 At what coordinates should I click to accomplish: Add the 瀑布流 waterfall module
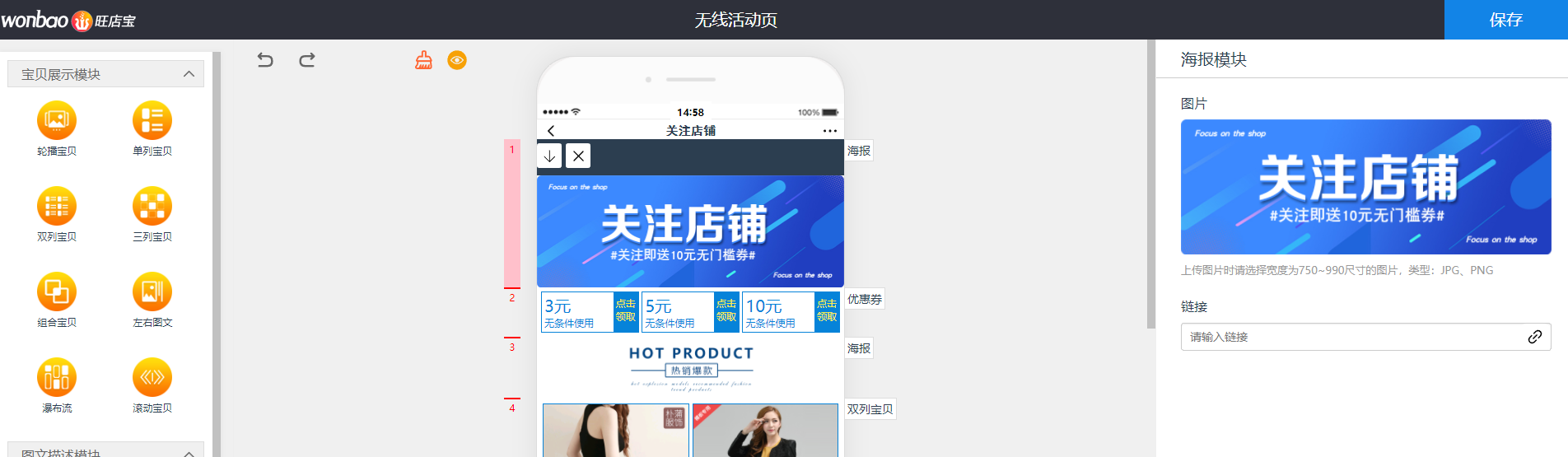point(57,378)
